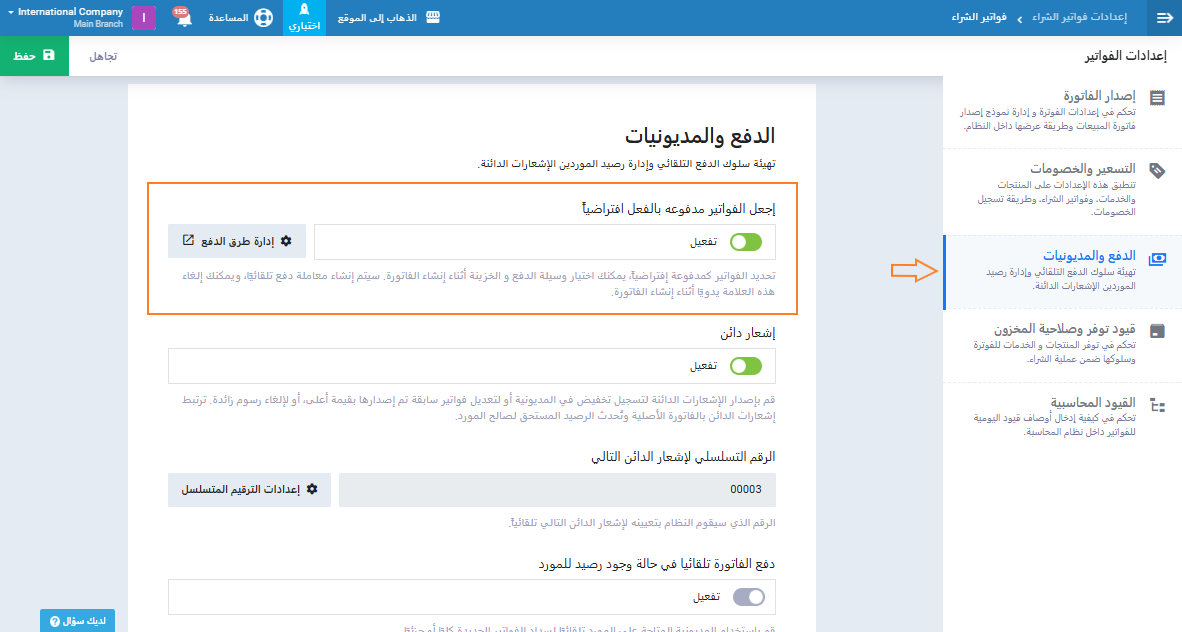Image resolution: width=1182 pixels, height=632 pixels.
Task: Click the purple user avatar icon
Action: pyautogui.click(x=144, y=18)
